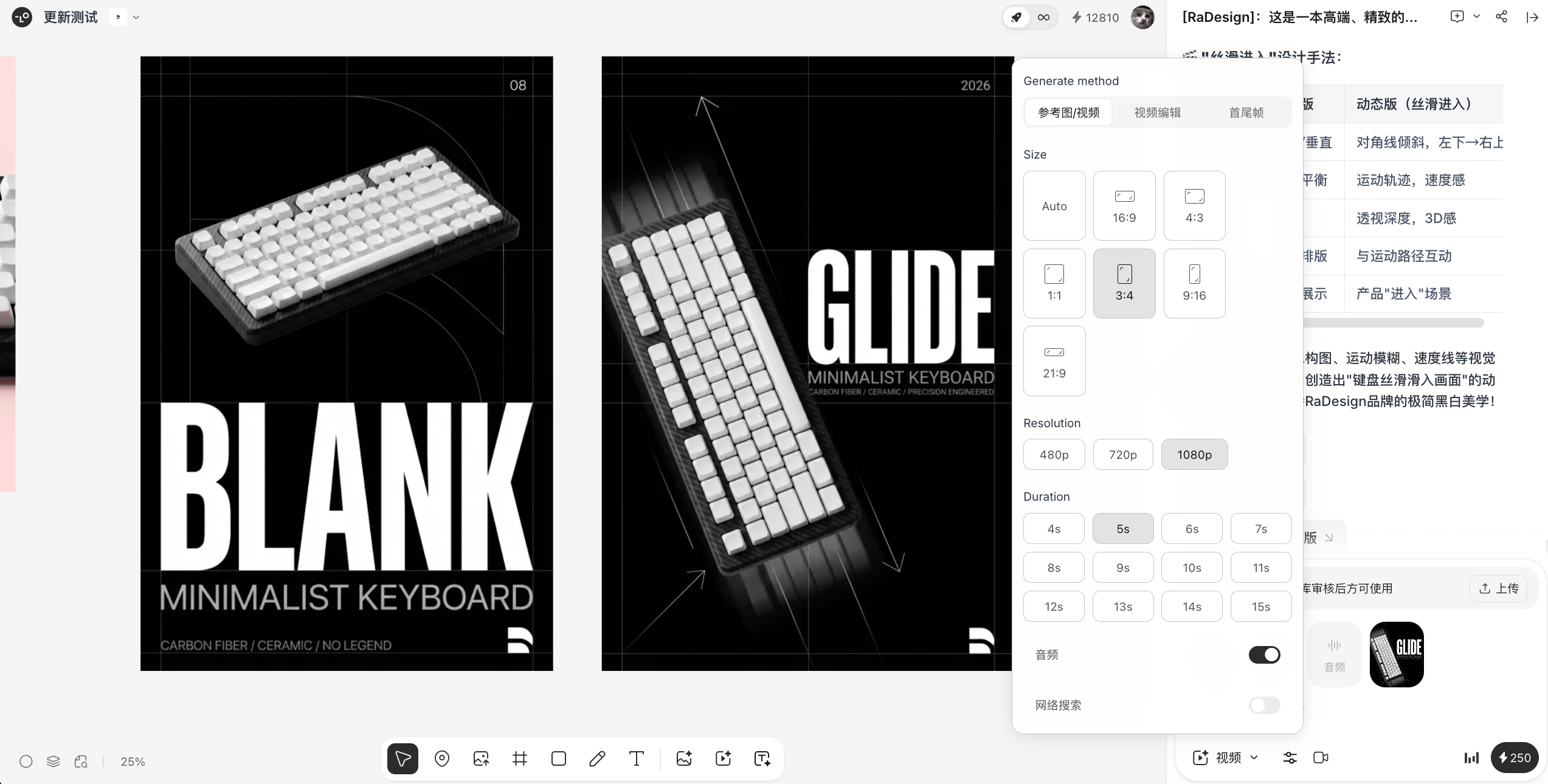Set duration to 8s
The height and width of the screenshot is (784, 1548).
point(1054,568)
